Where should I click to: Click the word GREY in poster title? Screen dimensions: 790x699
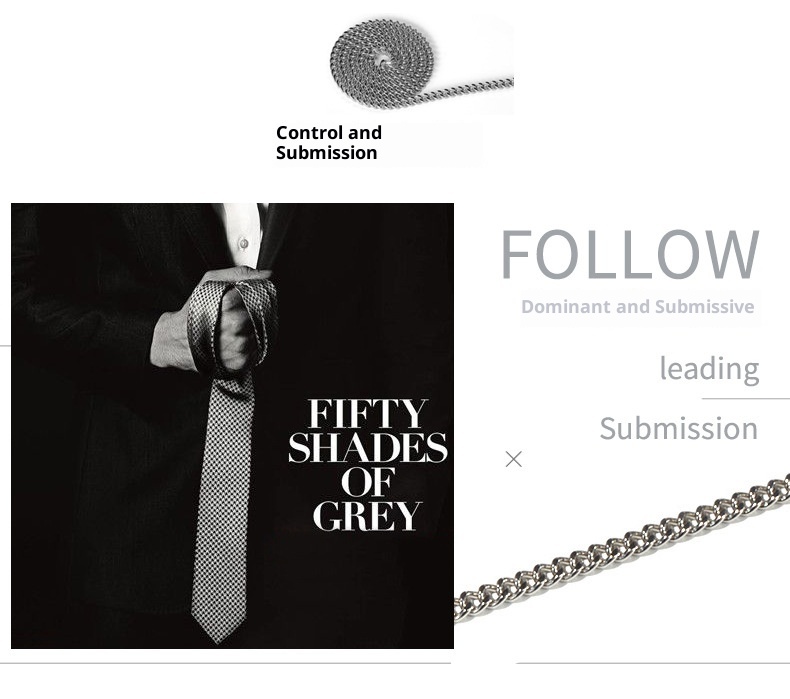(367, 515)
